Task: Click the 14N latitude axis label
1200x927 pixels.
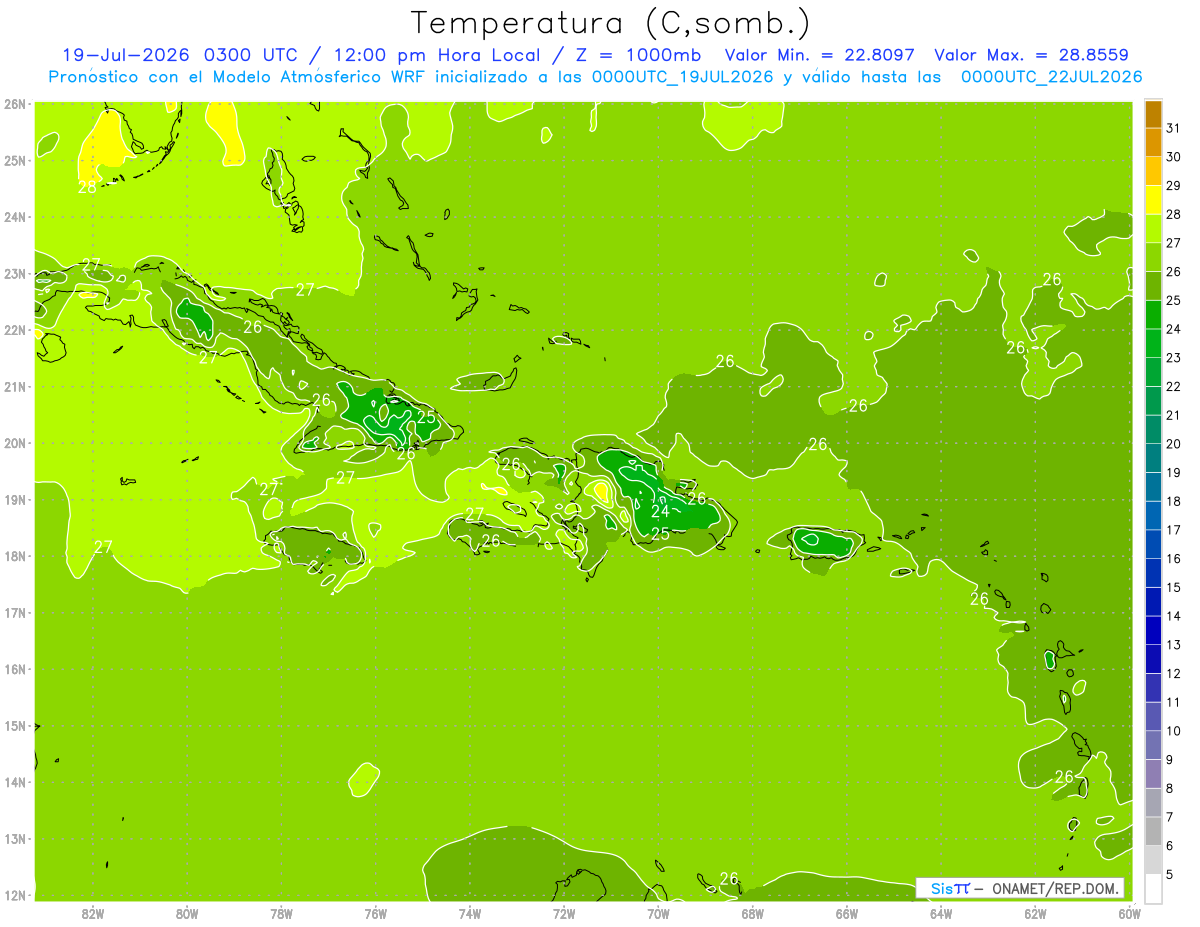Action: point(15,782)
